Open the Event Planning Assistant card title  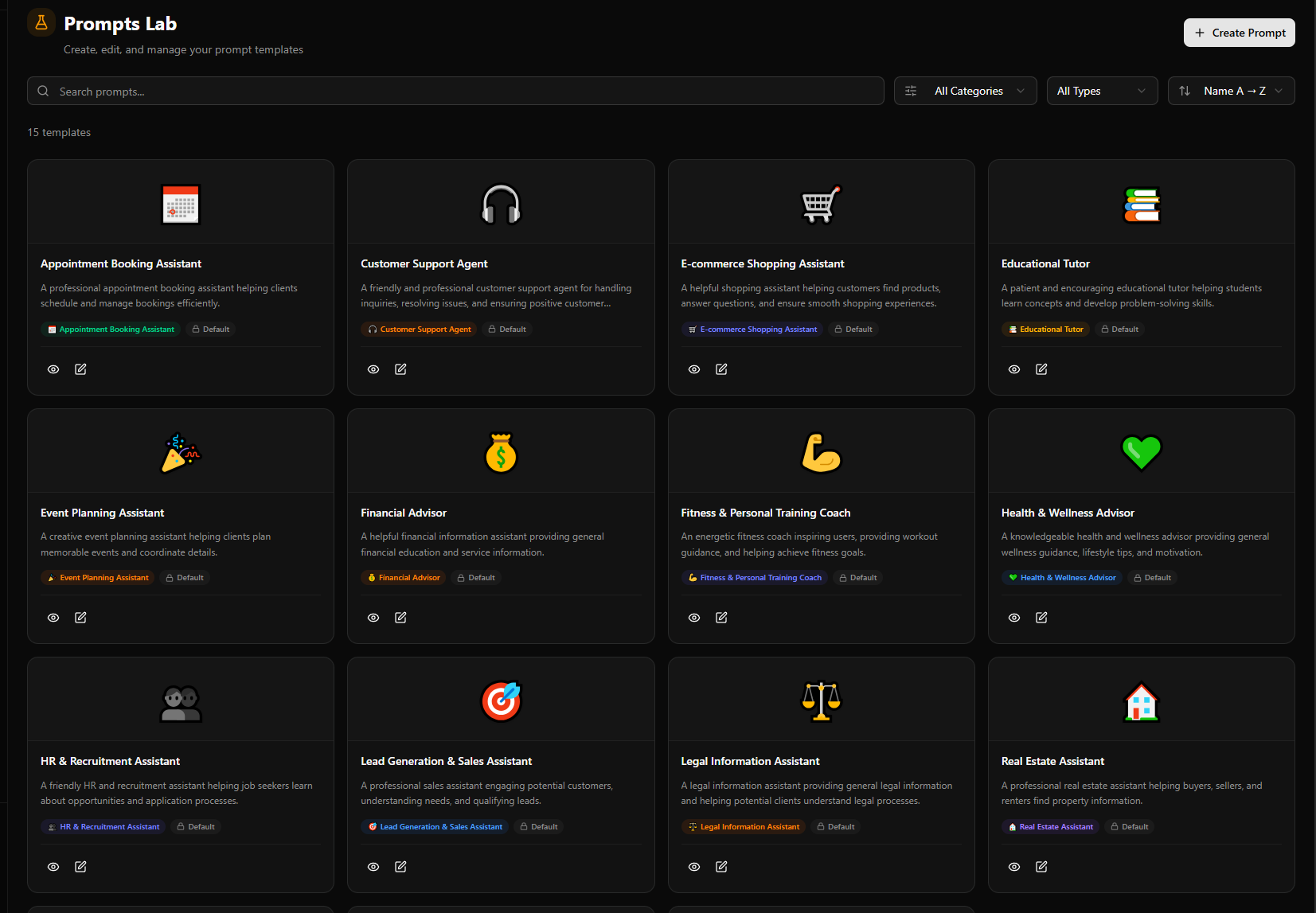click(102, 513)
